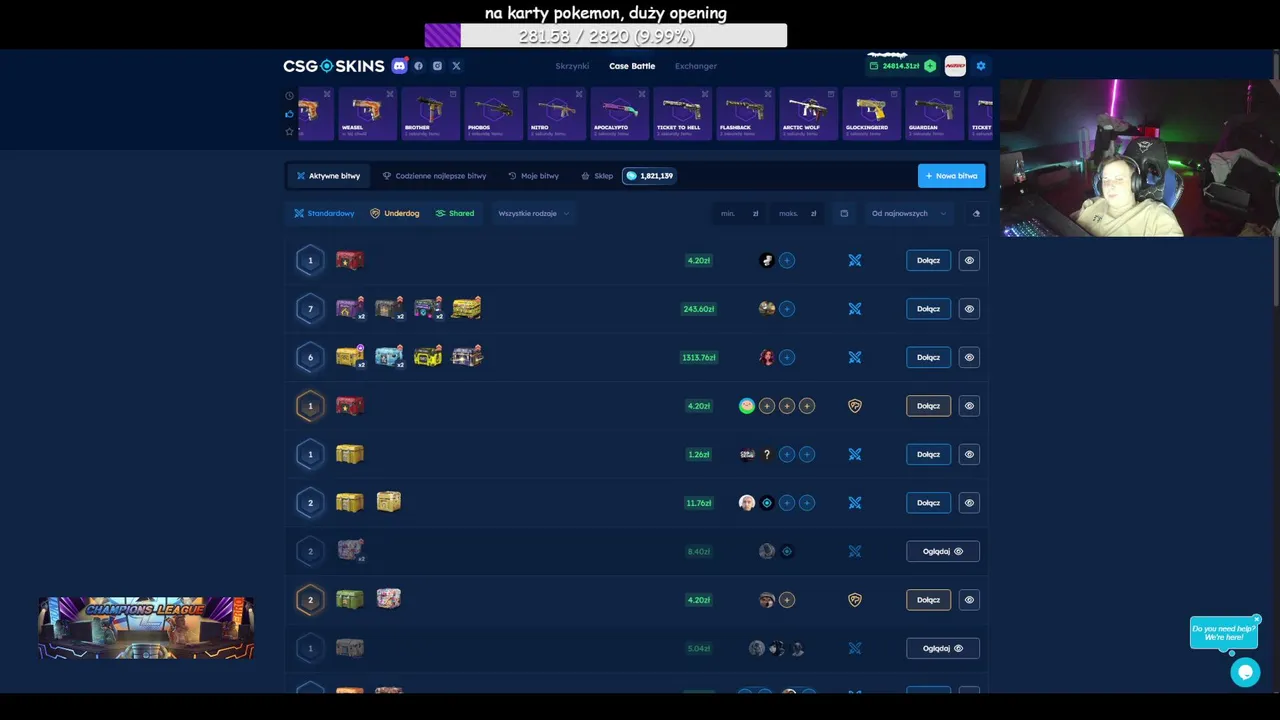Click the gem balance 1,821,139
Viewport: 1280px width, 720px height.
point(649,176)
